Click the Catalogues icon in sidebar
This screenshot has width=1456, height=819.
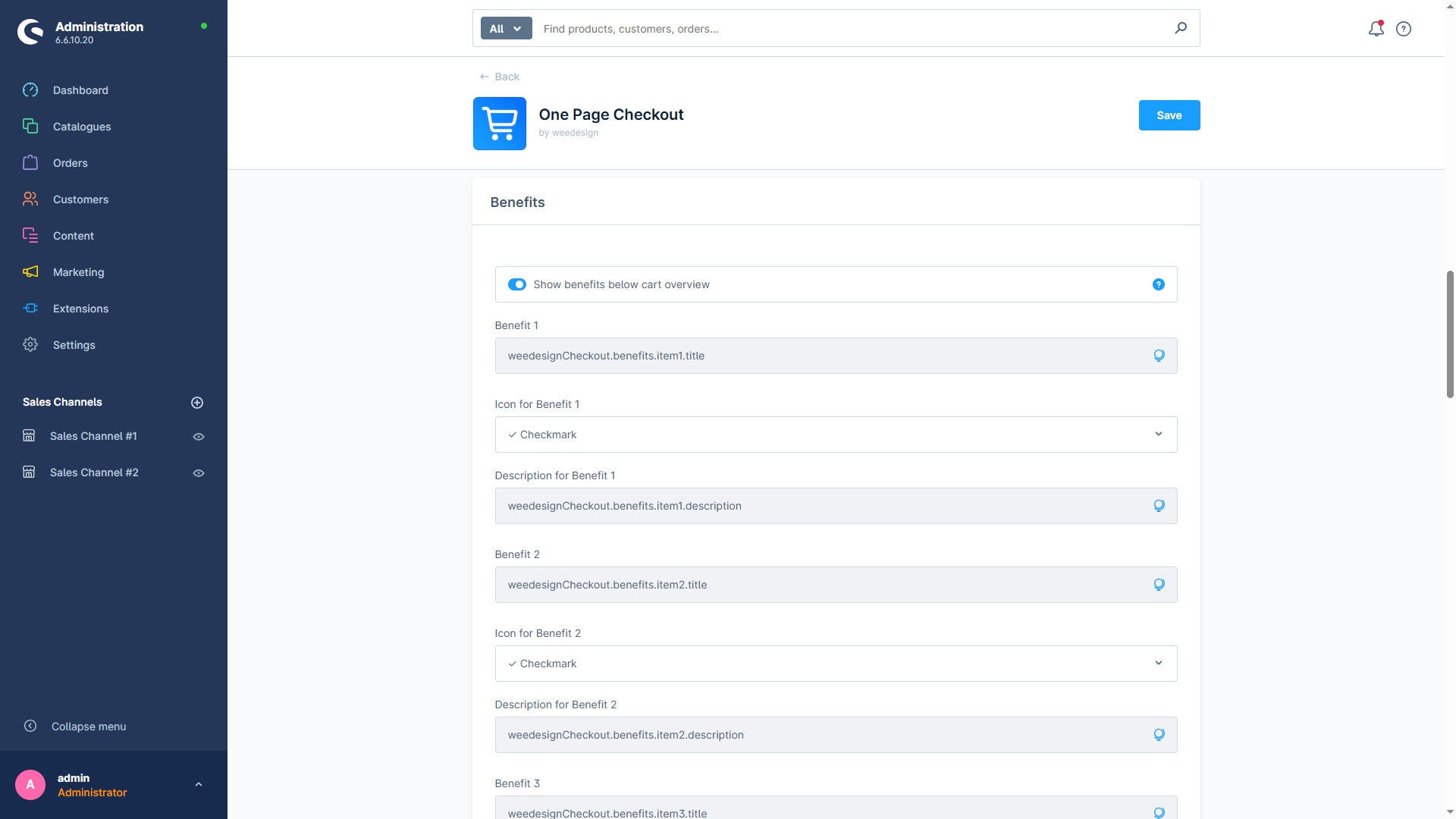point(30,127)
